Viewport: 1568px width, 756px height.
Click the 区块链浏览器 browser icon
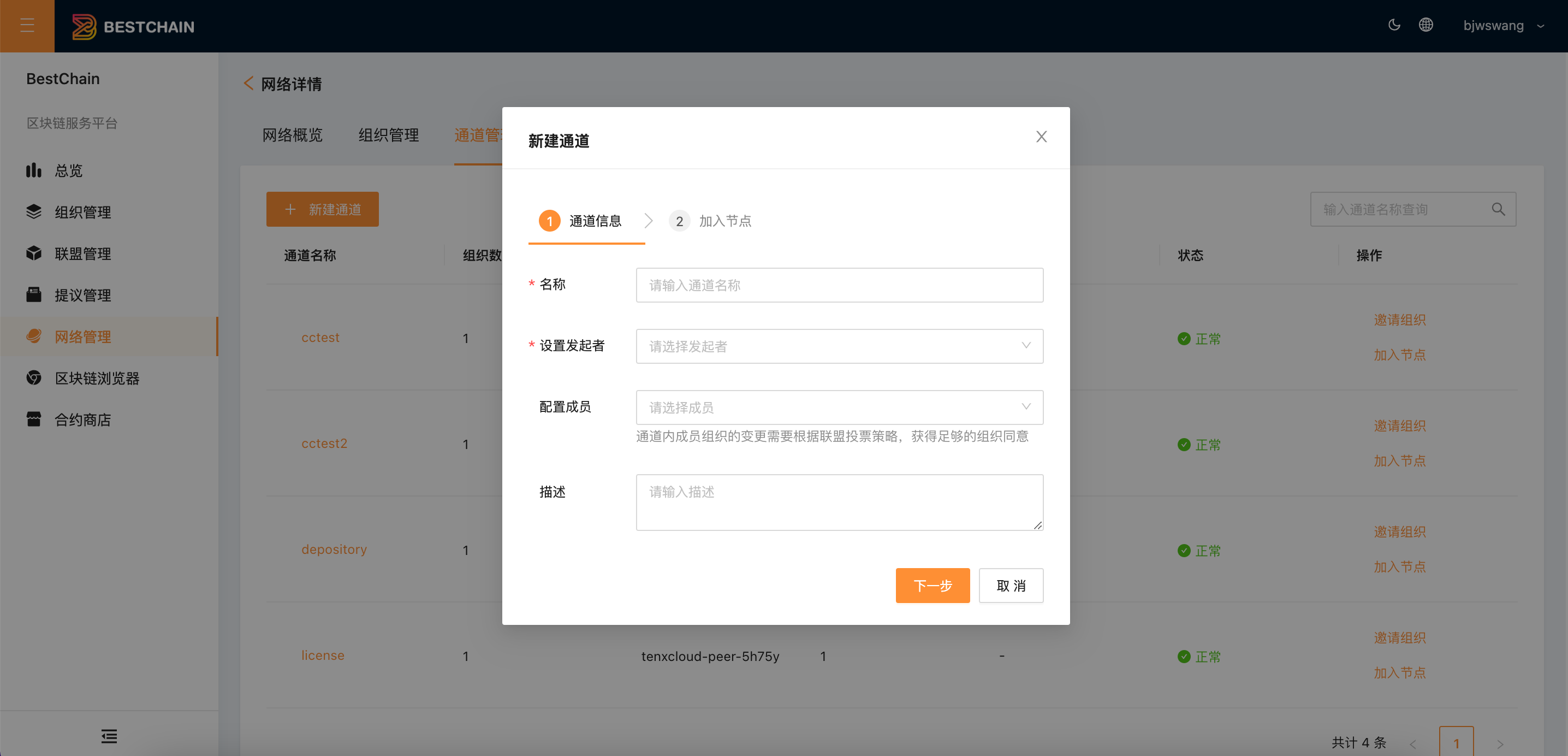pyautogui.click(x=34, y=377)
